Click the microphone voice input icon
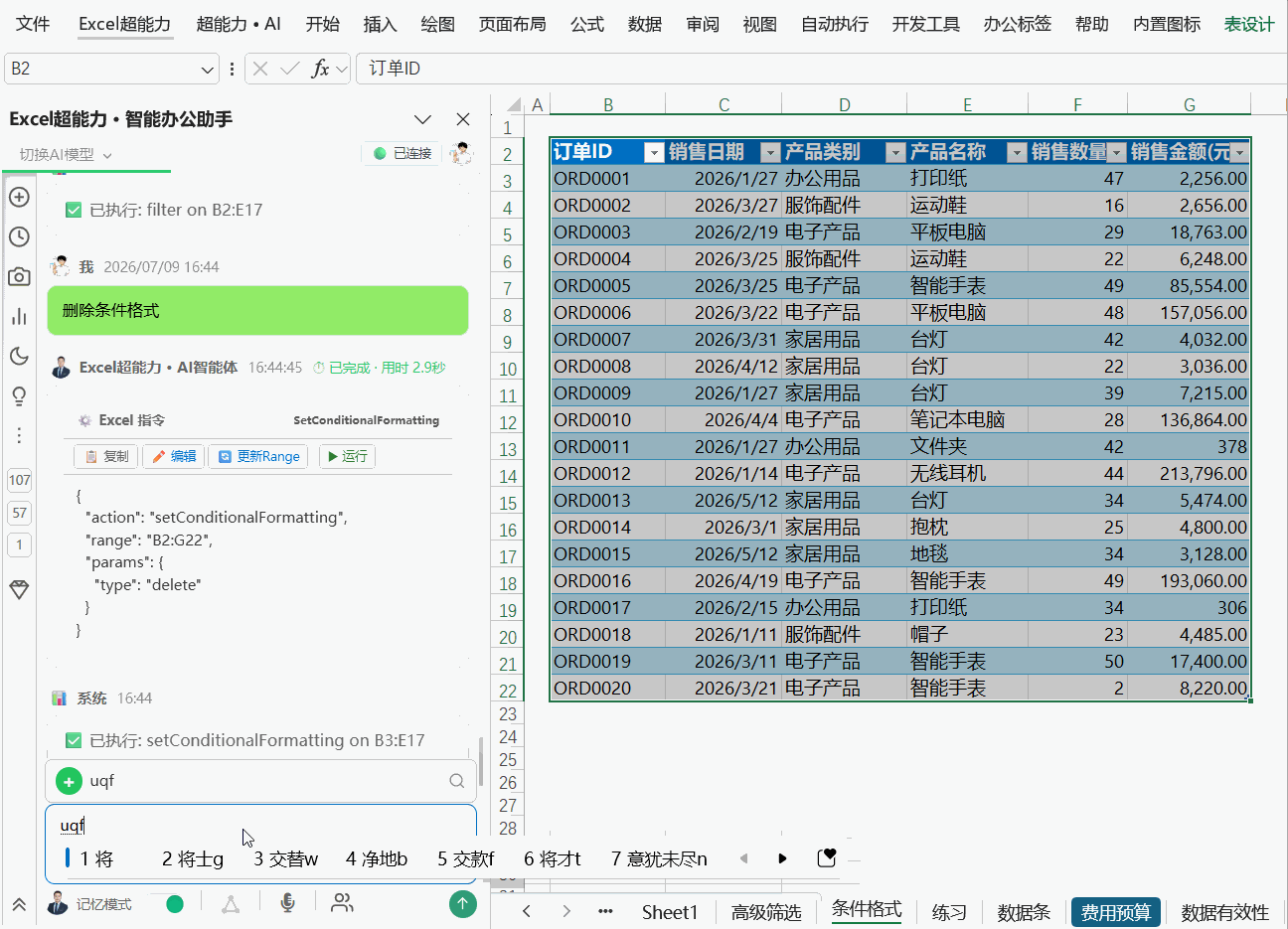Screen dimensions: 1288x929 click(287, 902)
